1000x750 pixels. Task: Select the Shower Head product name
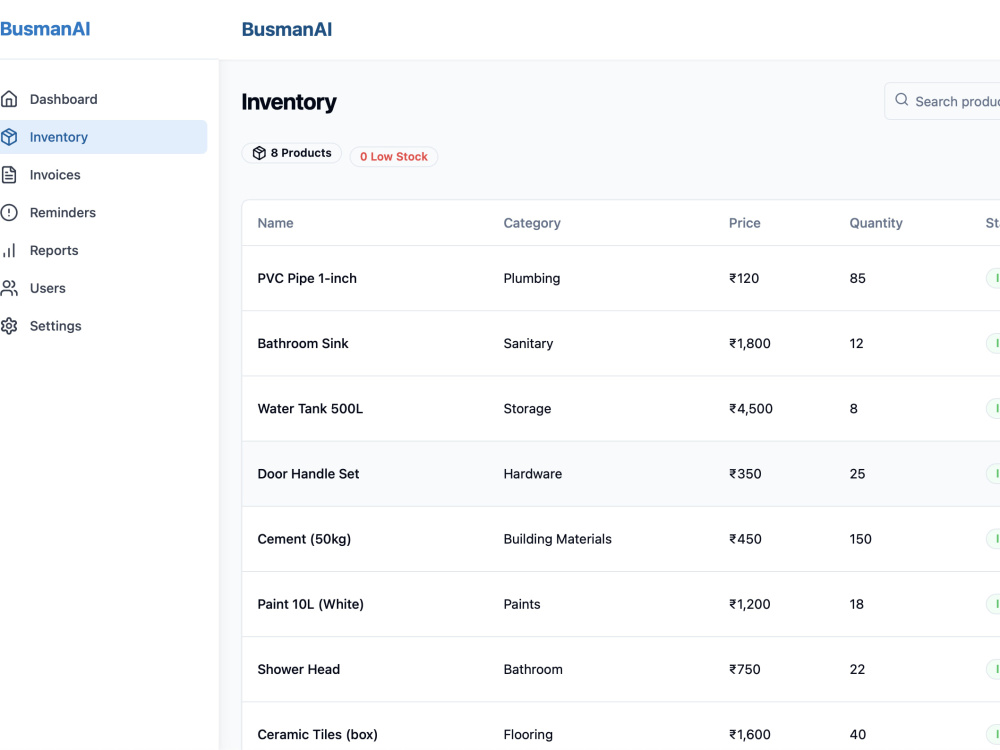[x=298, y=669]
